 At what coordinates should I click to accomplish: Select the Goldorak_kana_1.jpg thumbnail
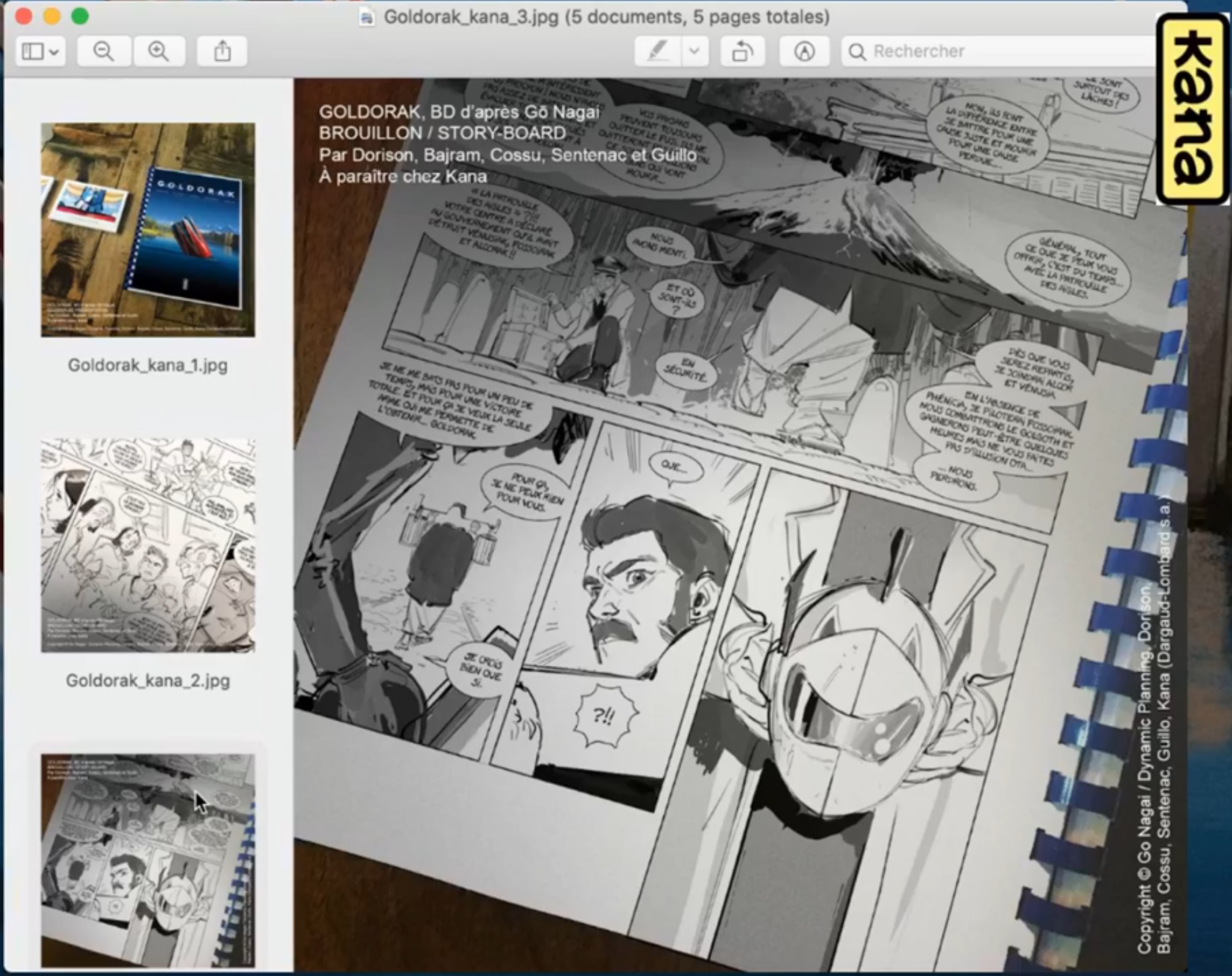tap(148, 229)
